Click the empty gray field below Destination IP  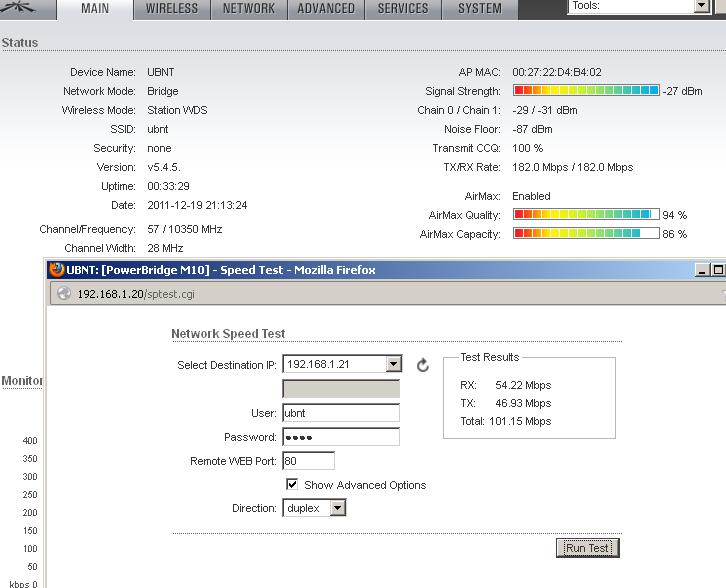341,389
